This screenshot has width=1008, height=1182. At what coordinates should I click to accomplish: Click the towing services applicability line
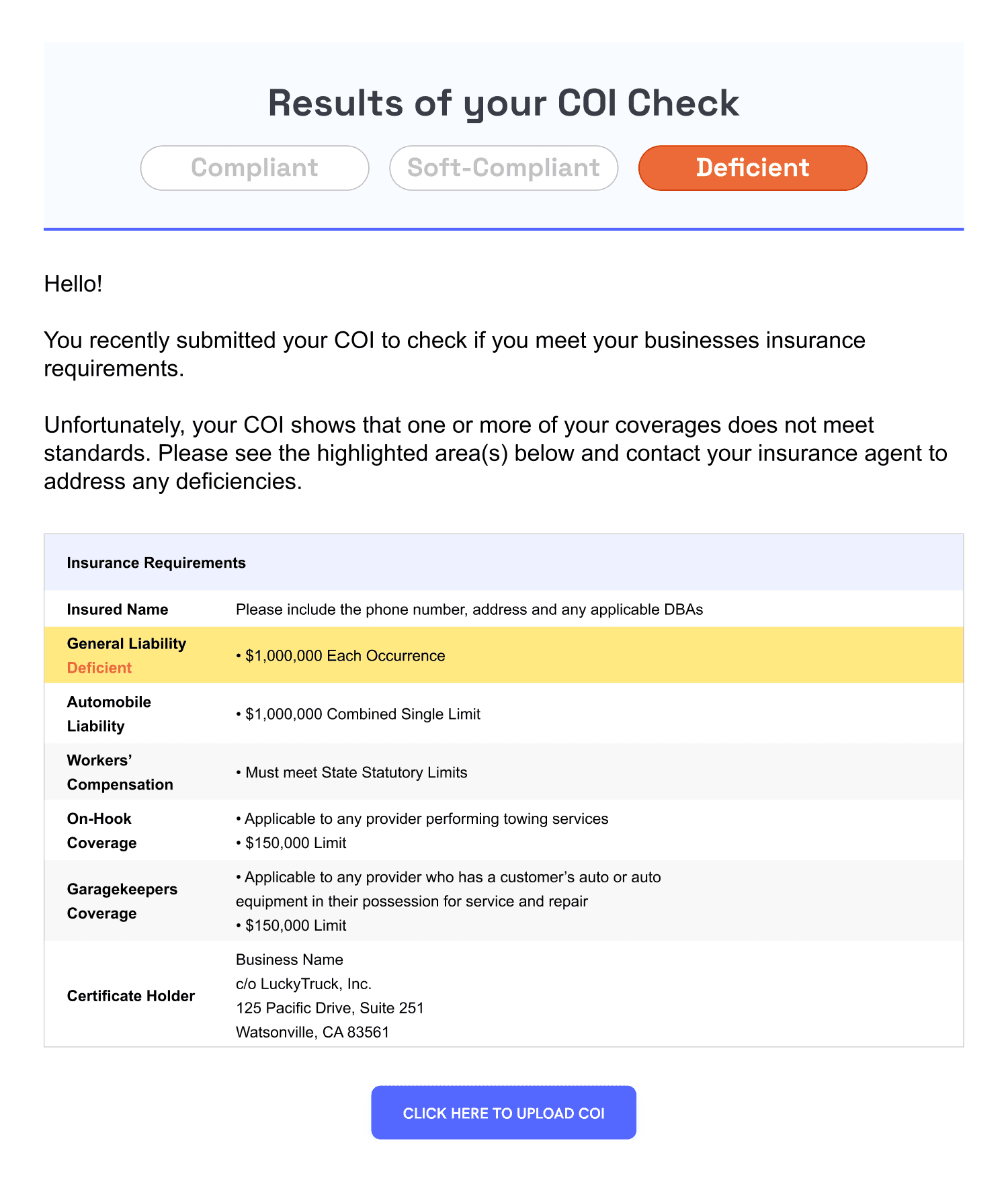[422, 819]
